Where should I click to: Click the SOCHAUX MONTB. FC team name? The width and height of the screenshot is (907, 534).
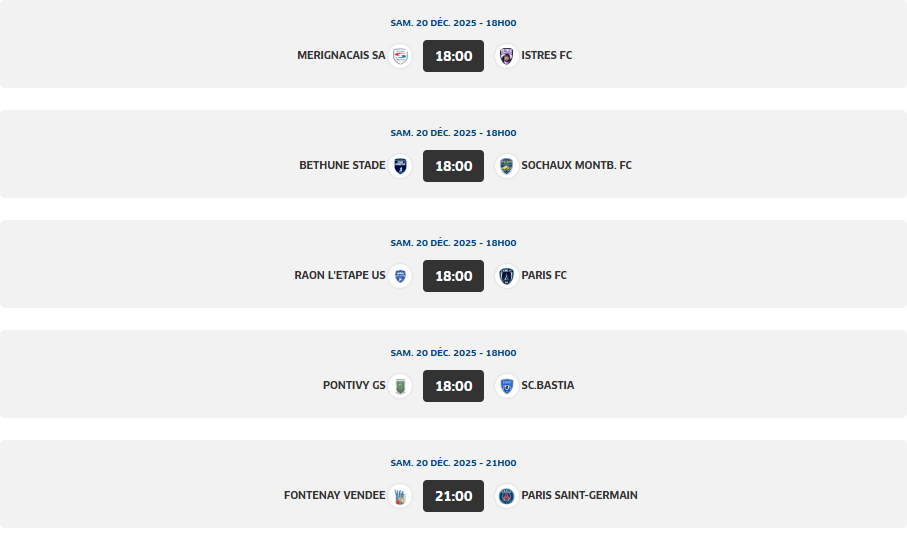(576, 166)
